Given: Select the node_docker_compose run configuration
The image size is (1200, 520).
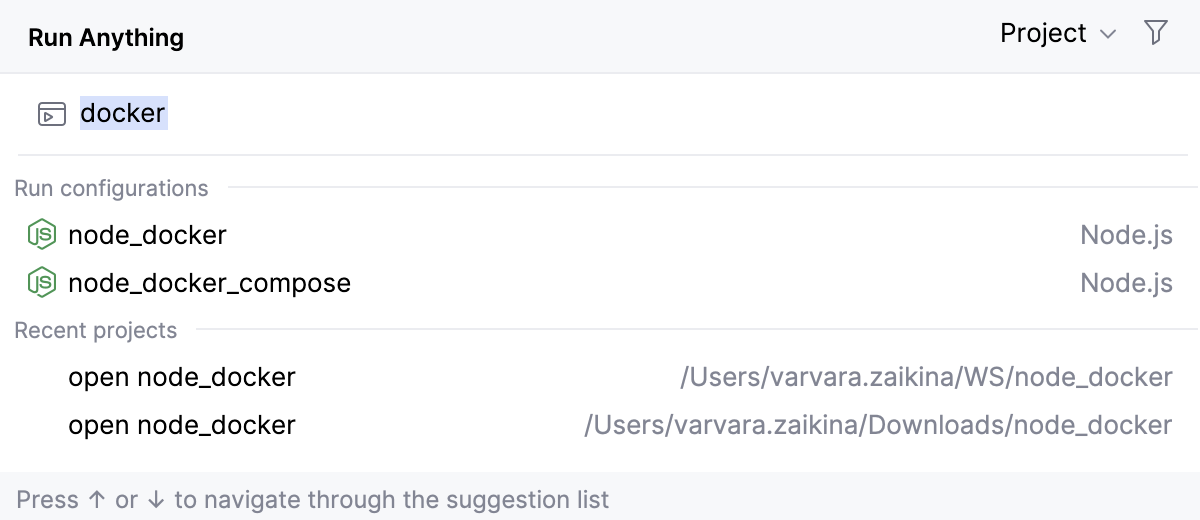Looking at the screenshot, I should [x=209, y=283].
